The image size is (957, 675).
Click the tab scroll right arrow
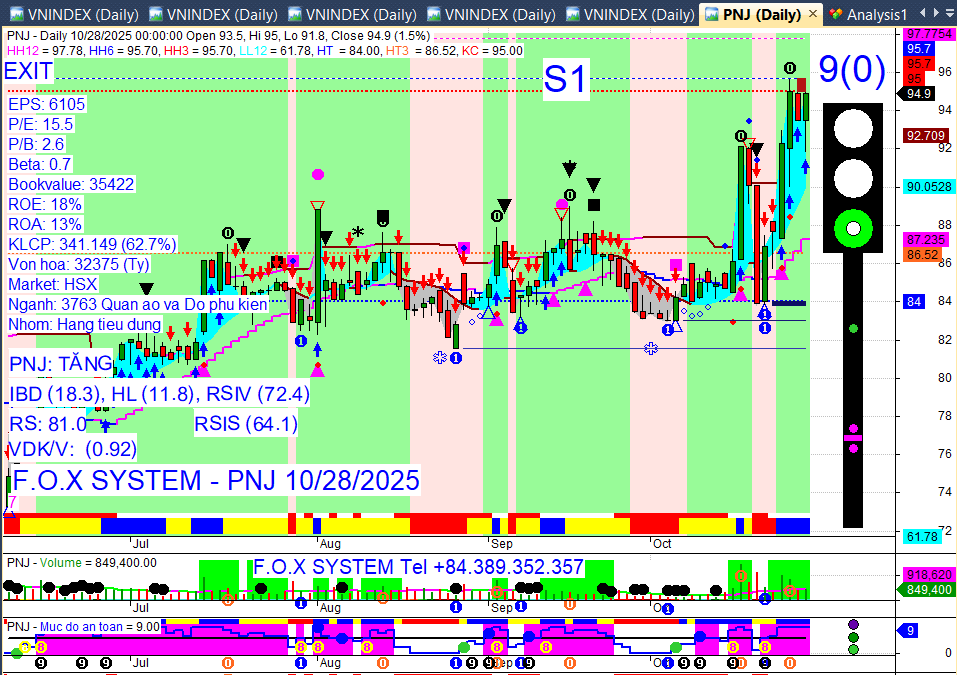[x=934, y=12]
